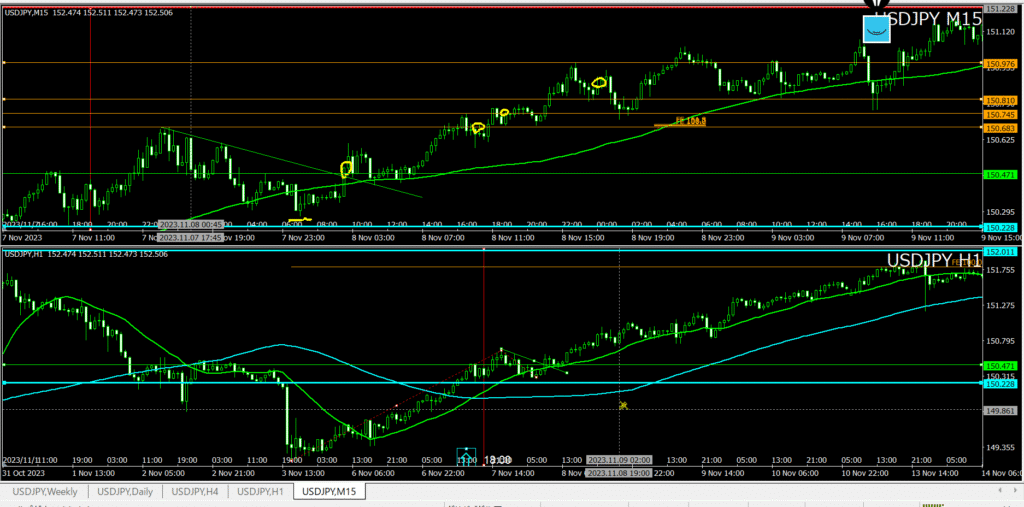Select the yellow ellipse just above the 150.683 line

(x=478, y=127)
